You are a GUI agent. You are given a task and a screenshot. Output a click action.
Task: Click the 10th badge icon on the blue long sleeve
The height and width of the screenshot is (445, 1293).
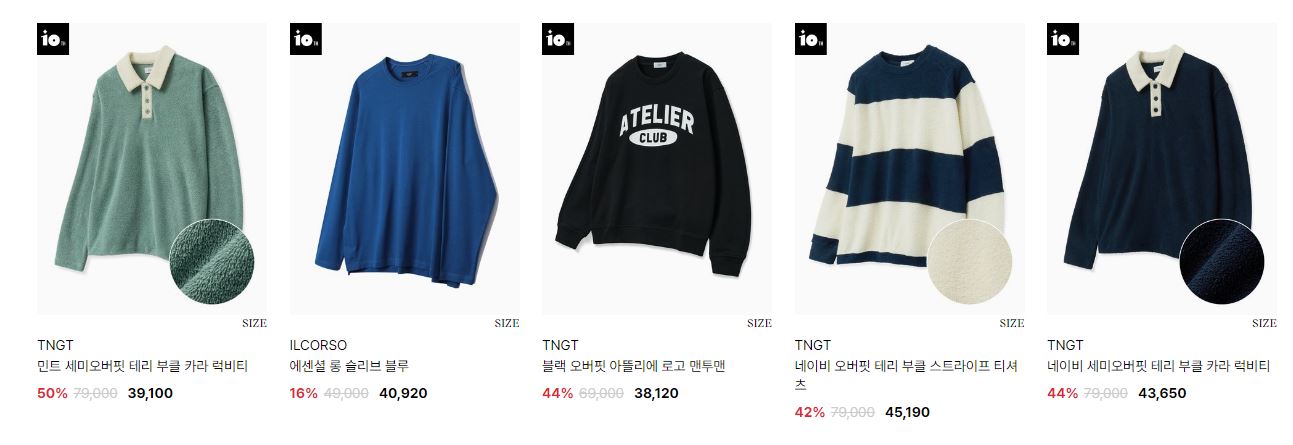point(306,39)
